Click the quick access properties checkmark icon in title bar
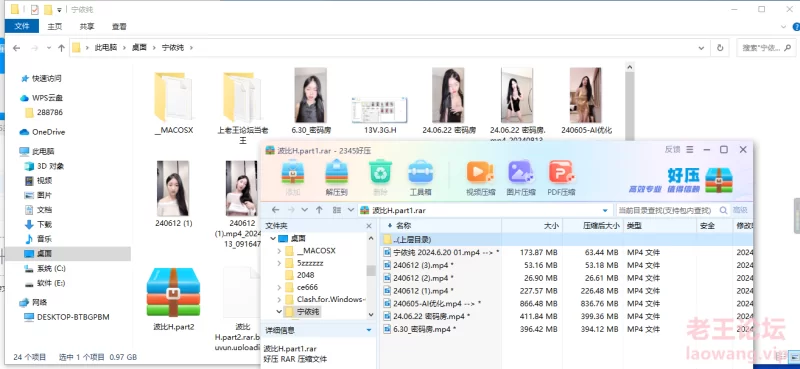 coord(35,9)
